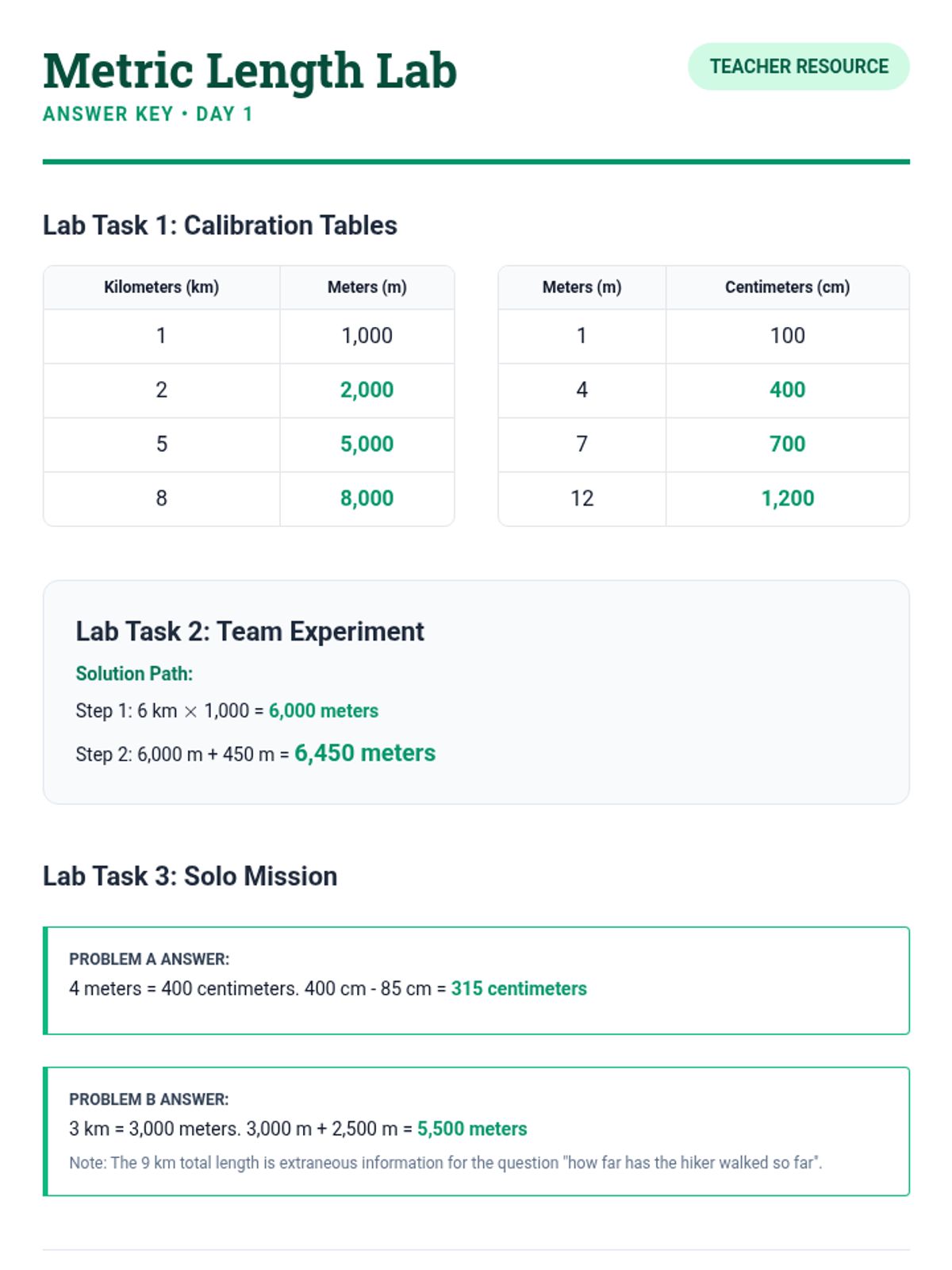This screenshot has width=952, height=1270.
Task: Click the TEACHER RESOURCE badge
Action: (798, 67)
